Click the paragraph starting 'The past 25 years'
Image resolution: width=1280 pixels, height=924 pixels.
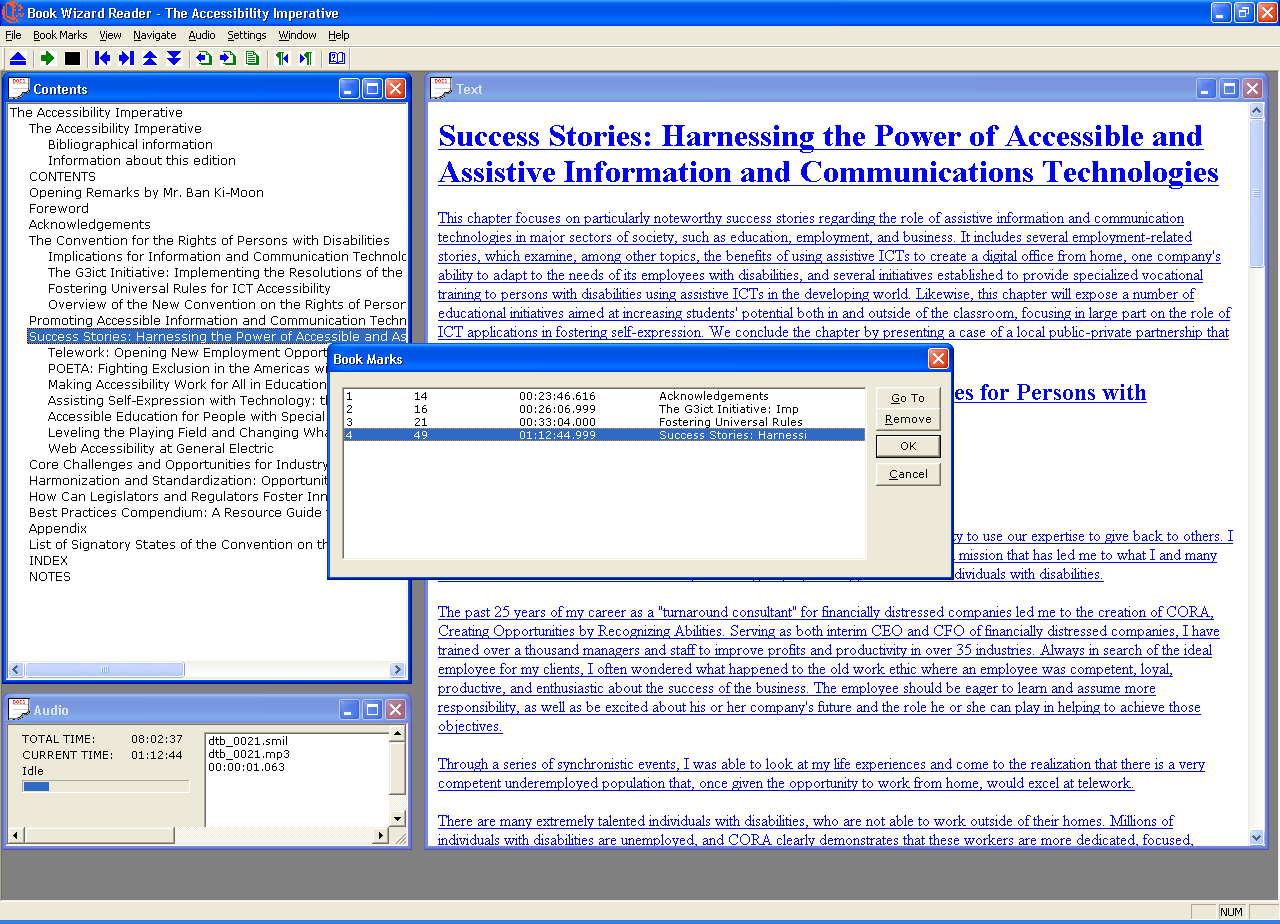pyautogui.click(x=829, y=669)
